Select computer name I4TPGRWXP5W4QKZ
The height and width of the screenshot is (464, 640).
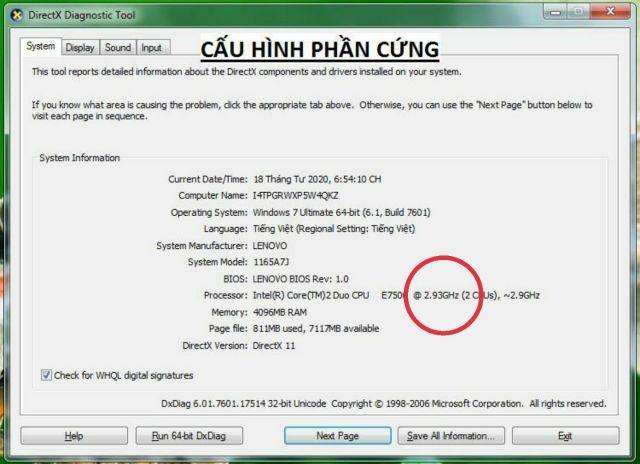click(x=296, y=195)
